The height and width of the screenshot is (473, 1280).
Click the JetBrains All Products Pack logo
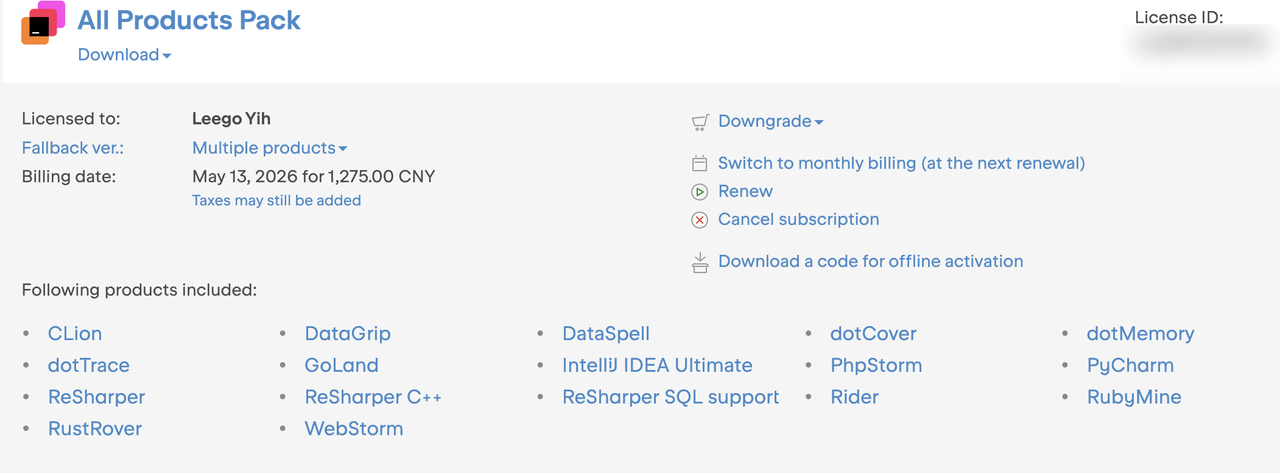pos(43,23)
